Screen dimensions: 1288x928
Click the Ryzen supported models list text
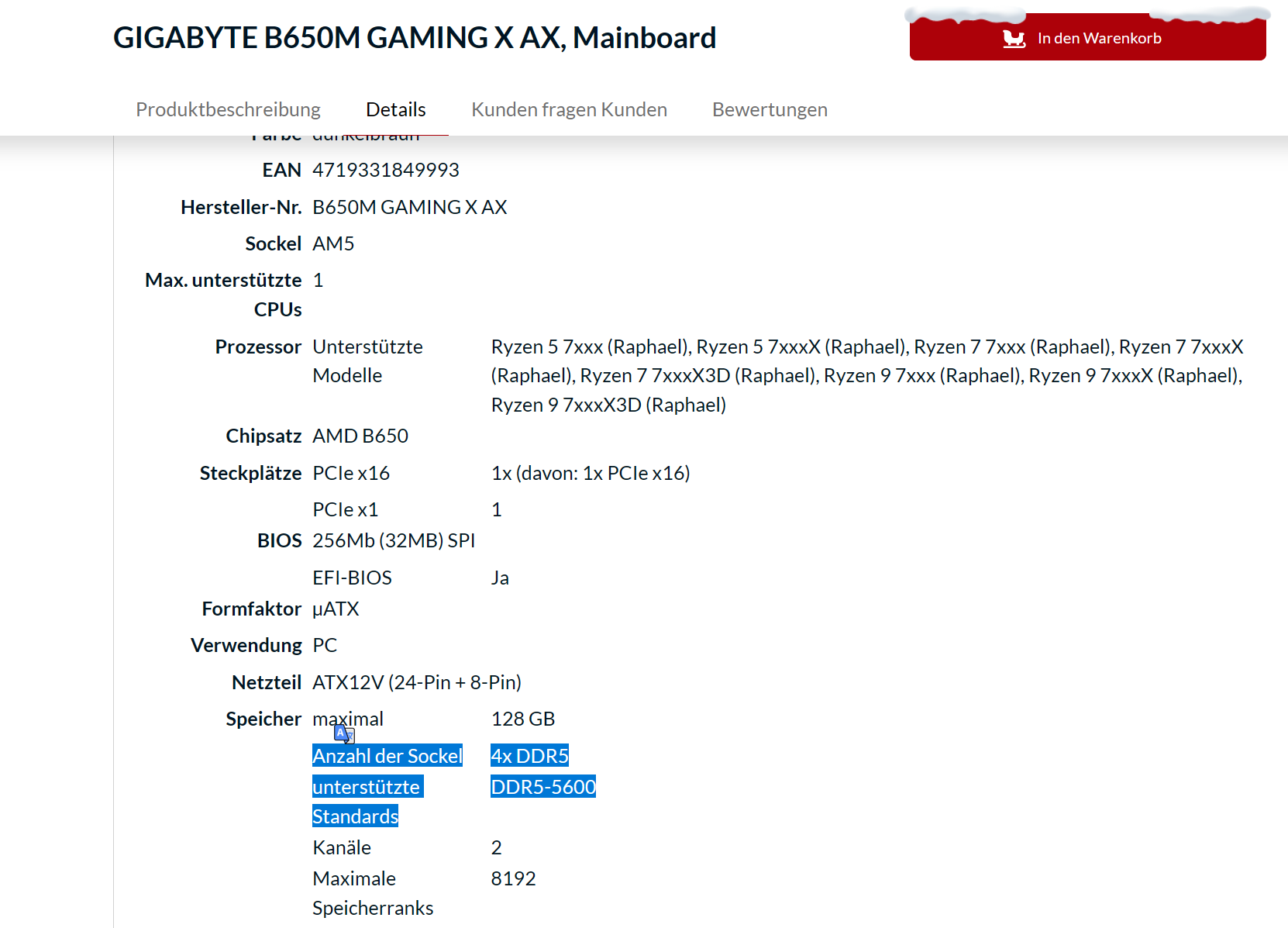(867, 375)
